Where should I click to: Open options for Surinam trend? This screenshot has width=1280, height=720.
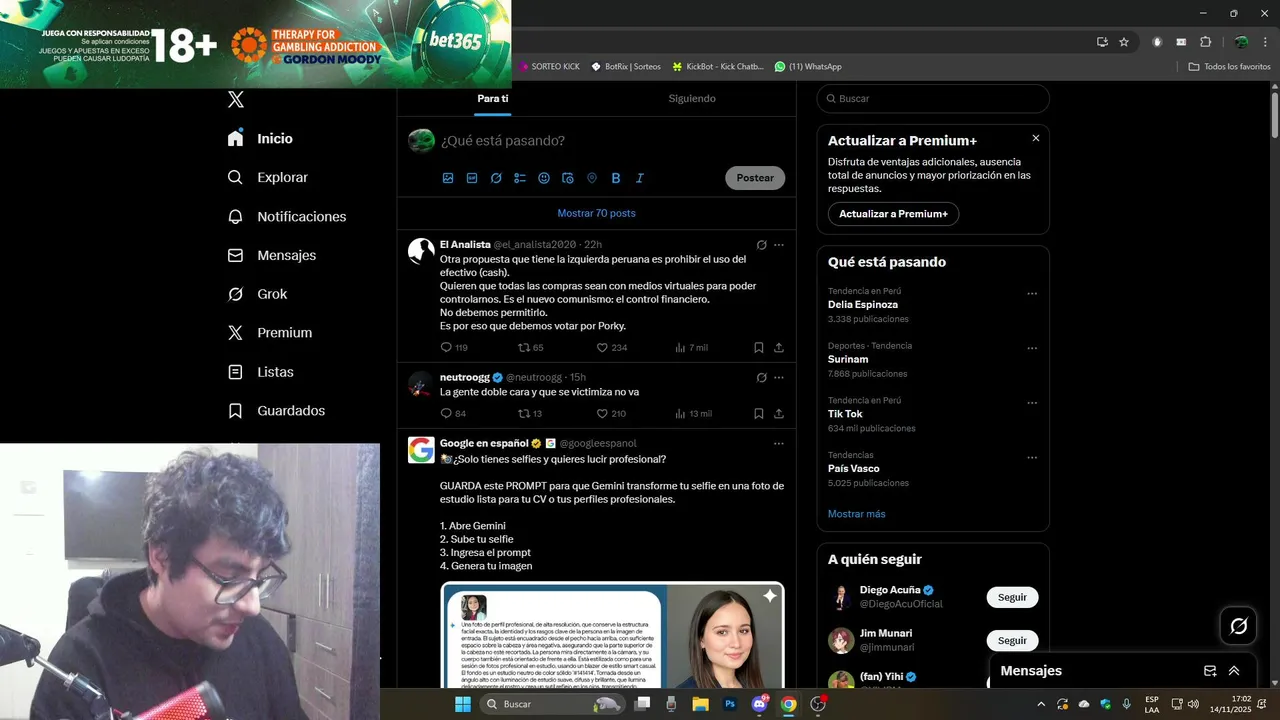pyautogui.click(x=1032, y=349)
